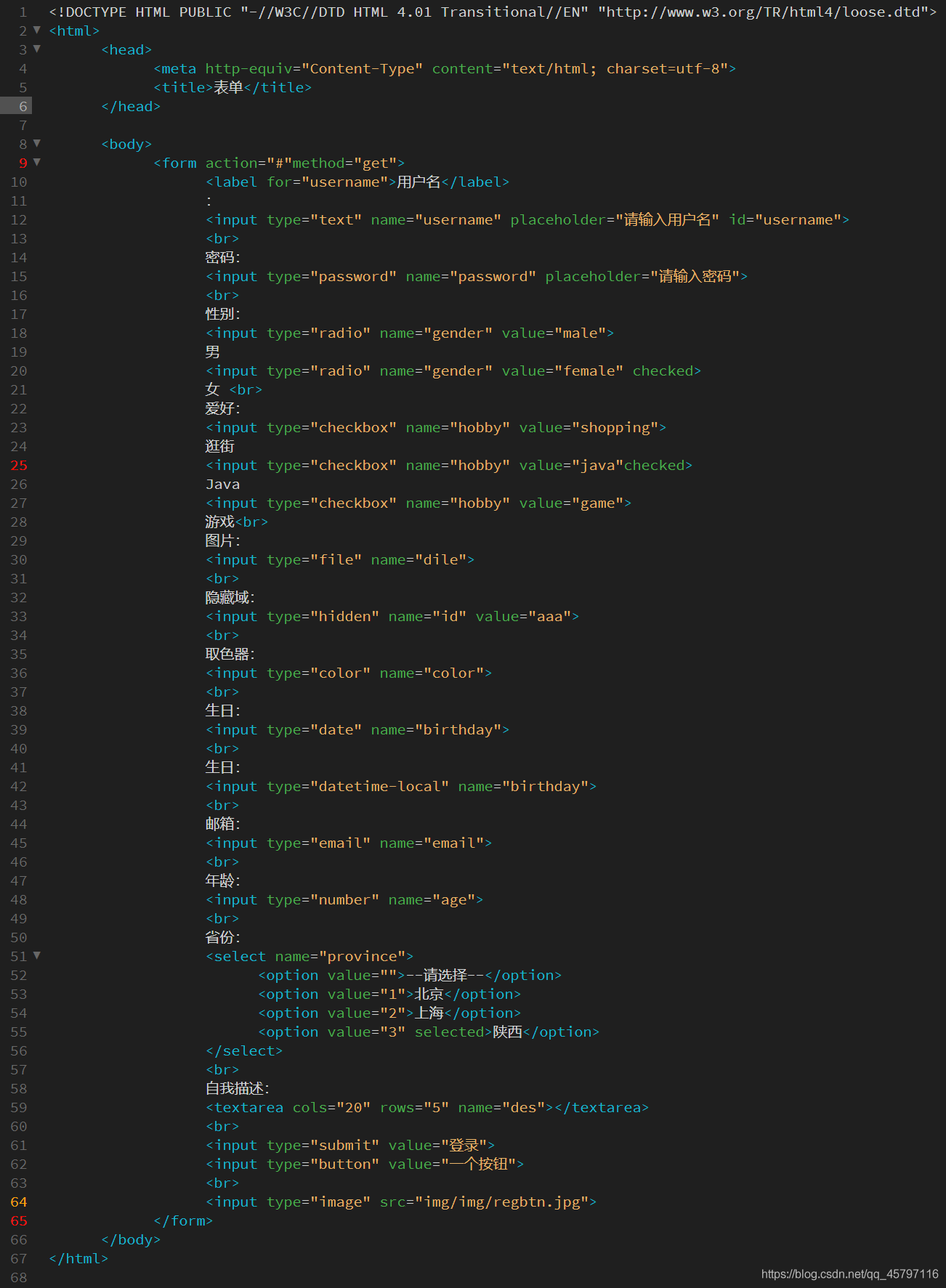
Task: Click red line number 9 in the gutter
Action: pyautogui.click(x=23, y=163)
